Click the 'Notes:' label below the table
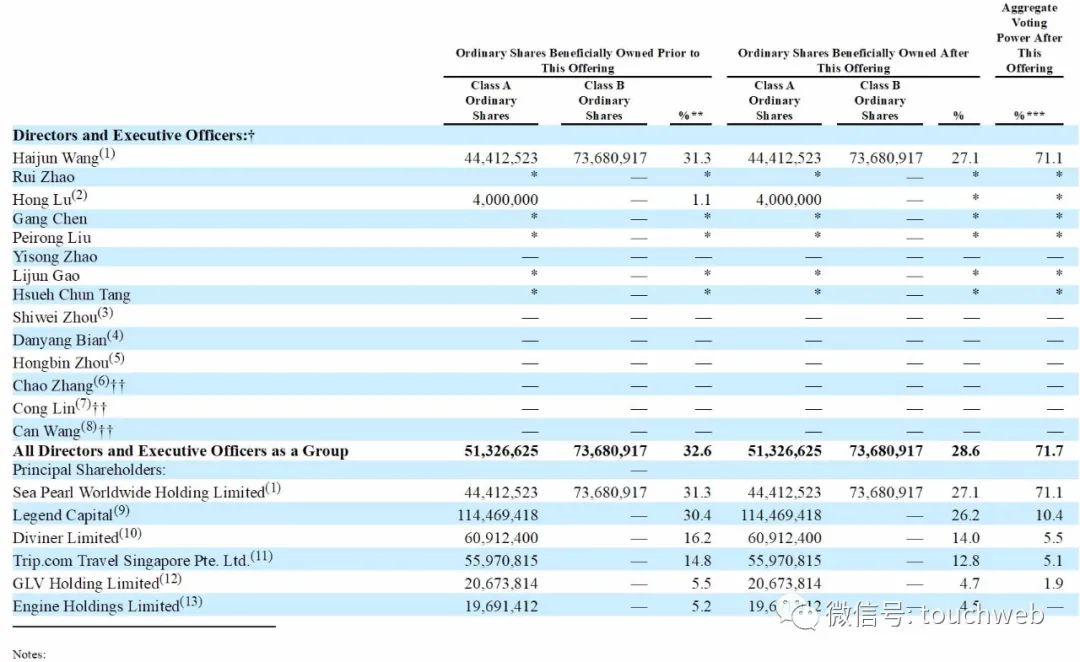The width and height of the screenshot is (1080, 662). pyautogui.click(x=29, y=654)
